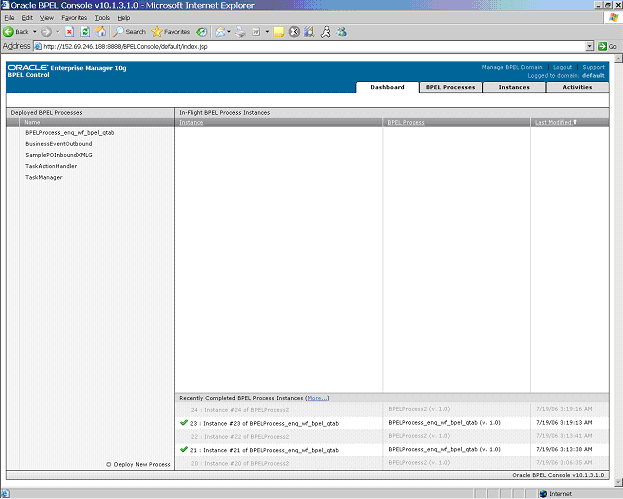Click the Edit page toolbar icon
The image size is (623, 499).
click(256, 32)
